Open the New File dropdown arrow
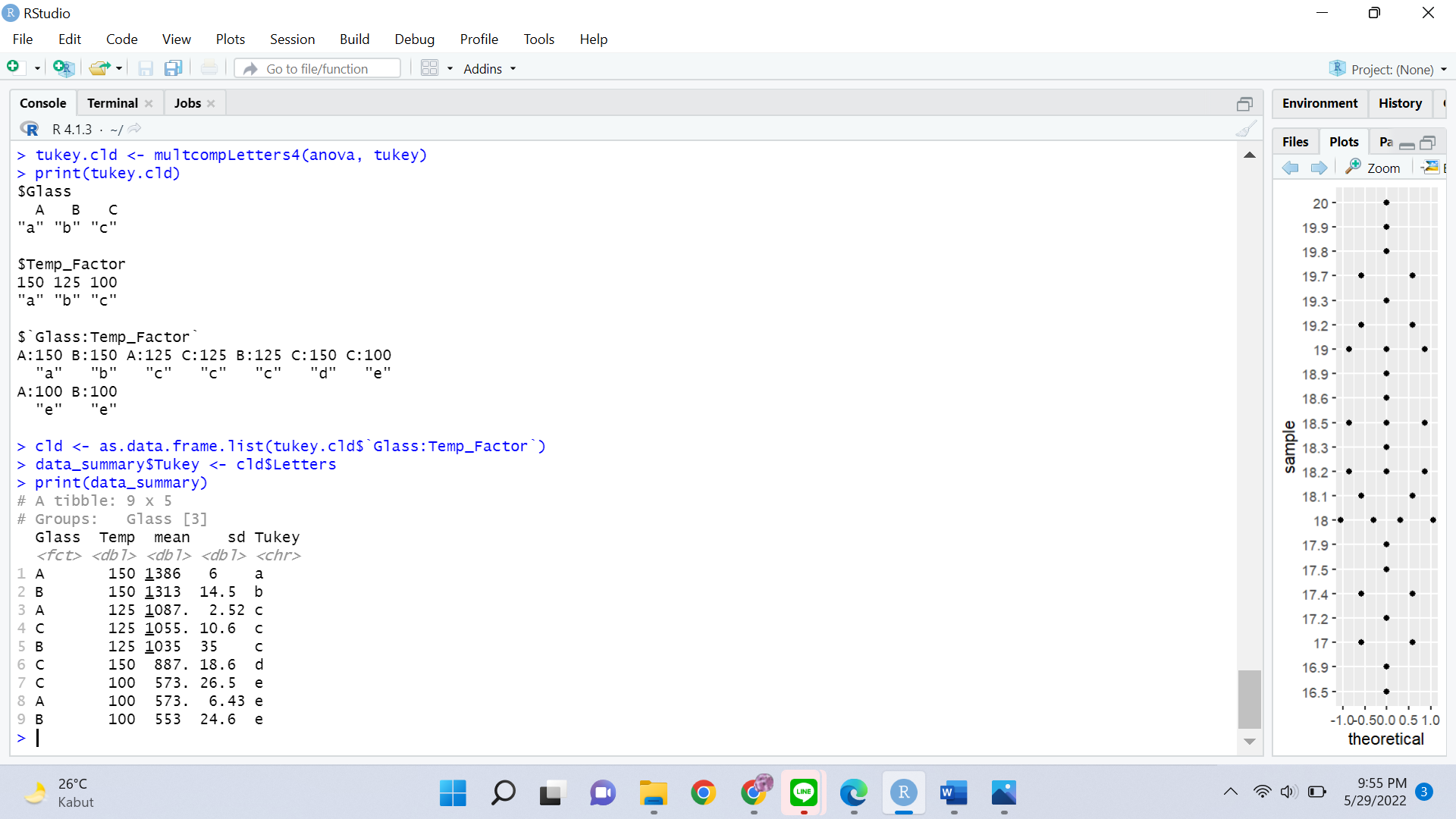 pyautogui.click(x=37, y=69)
